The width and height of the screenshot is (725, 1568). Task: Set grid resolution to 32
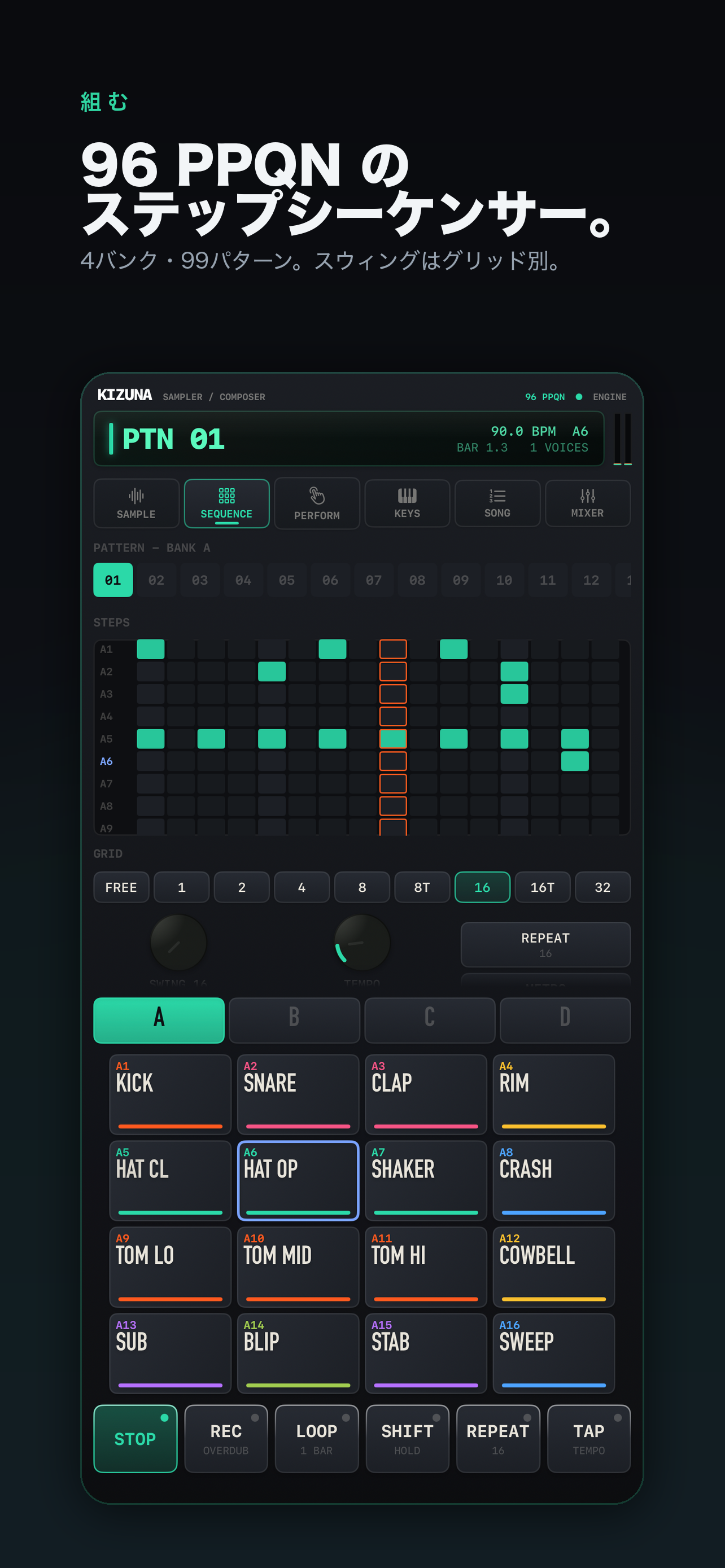tap(602, 887)
